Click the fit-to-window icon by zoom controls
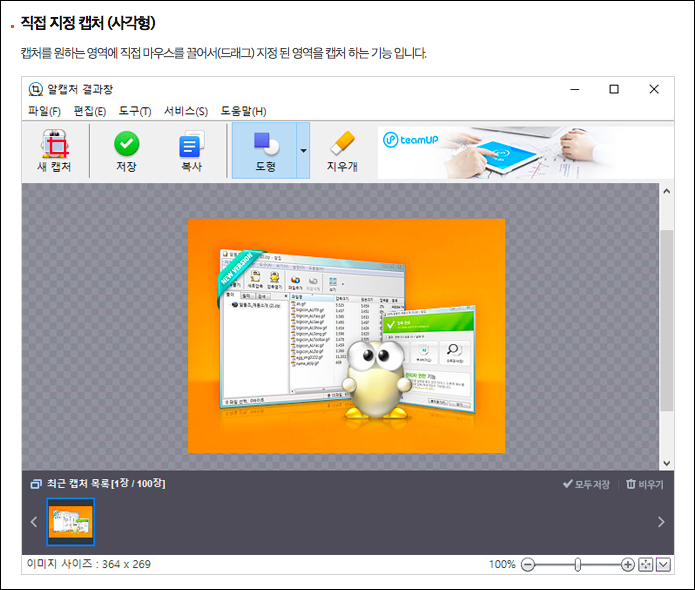695x590 pixels. tap(646, 565)
